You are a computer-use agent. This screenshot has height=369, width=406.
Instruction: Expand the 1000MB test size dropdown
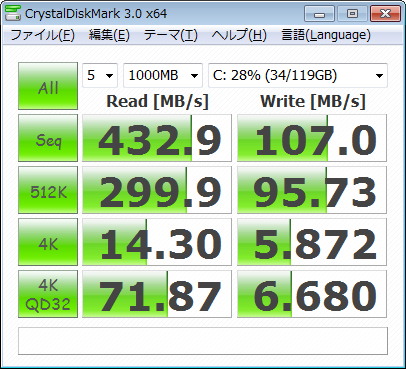click(x=163, y=76)
